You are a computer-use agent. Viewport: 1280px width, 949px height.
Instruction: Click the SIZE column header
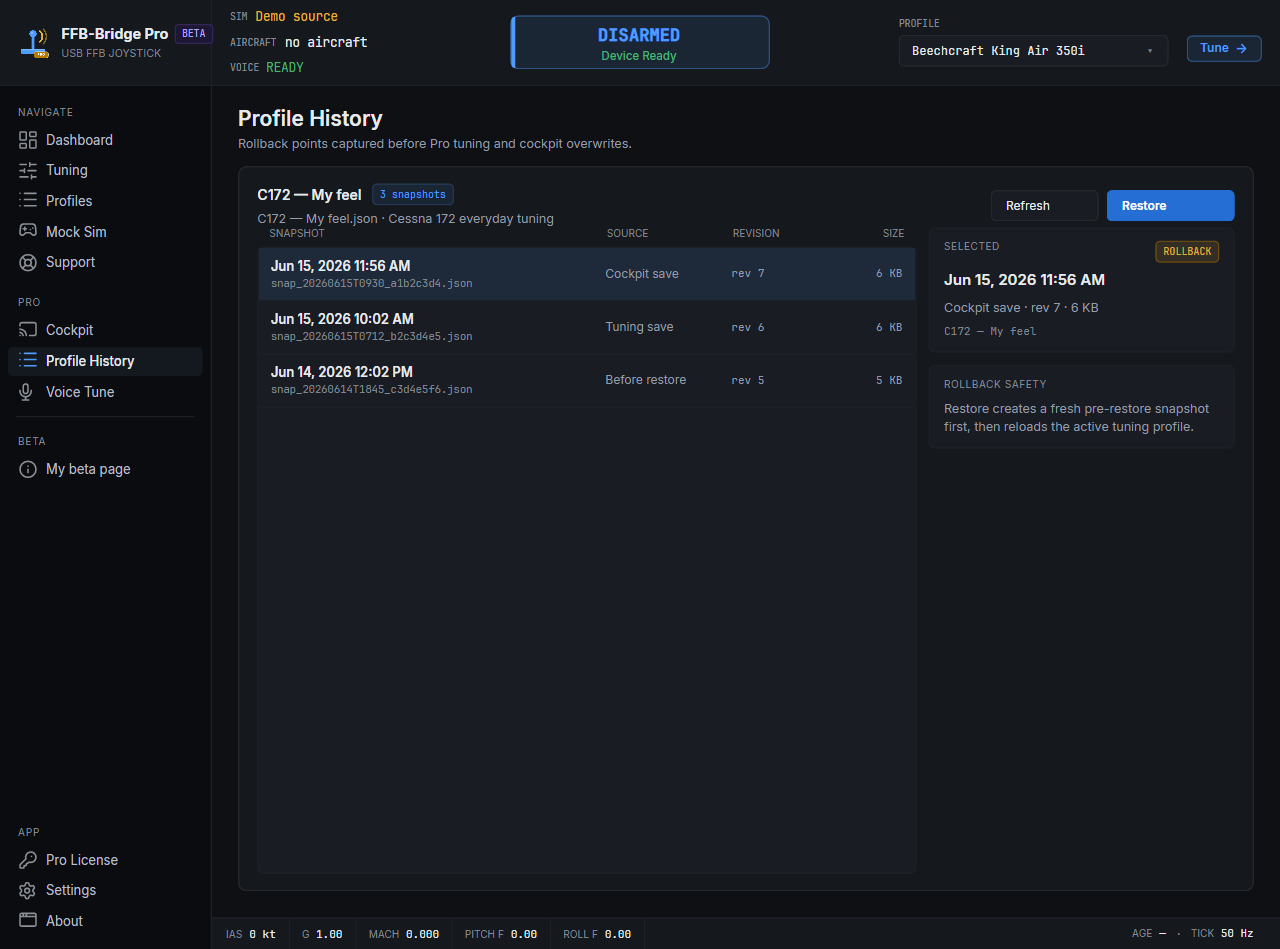point(893,233)
